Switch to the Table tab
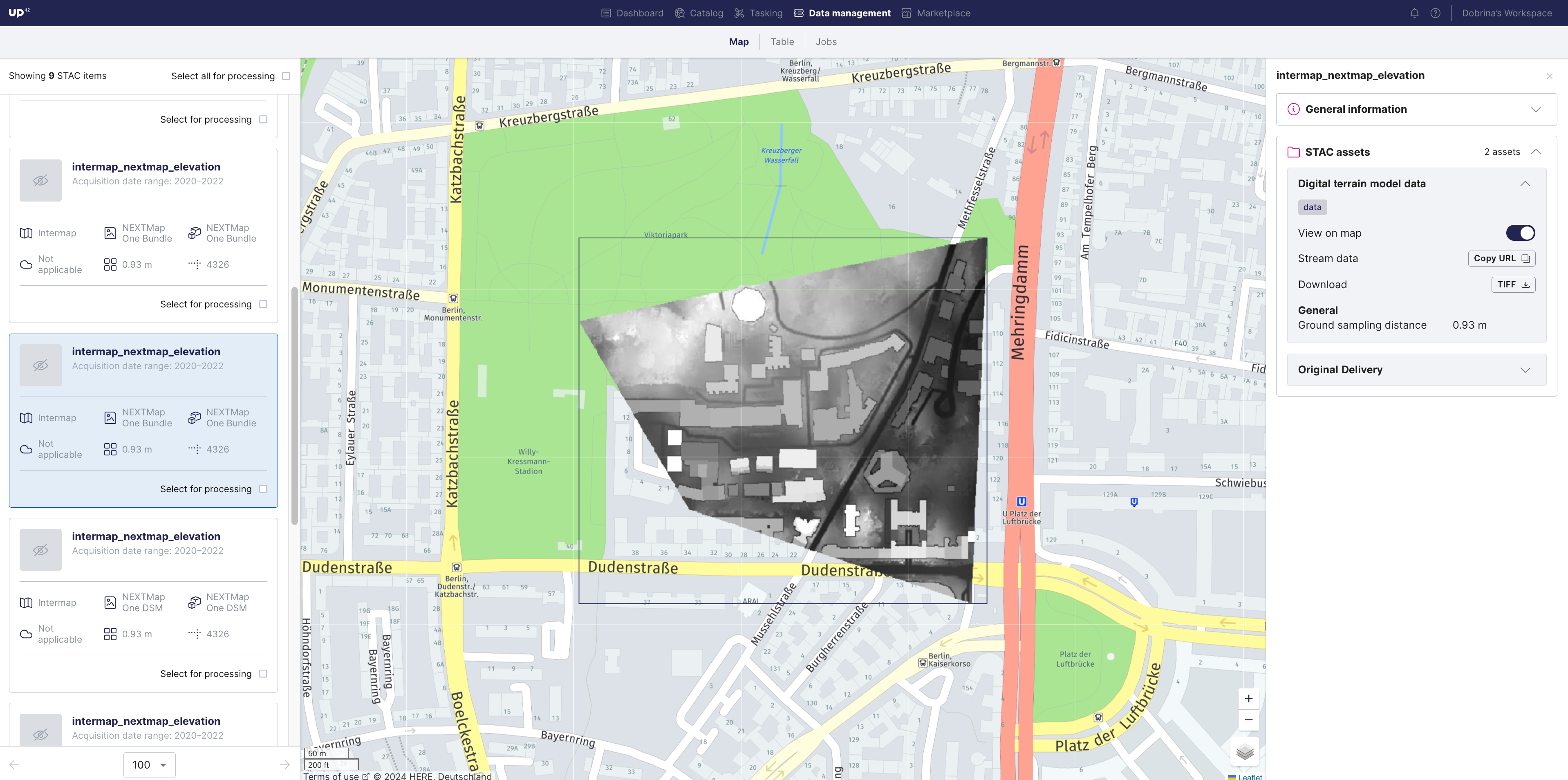 click(782, 41)
